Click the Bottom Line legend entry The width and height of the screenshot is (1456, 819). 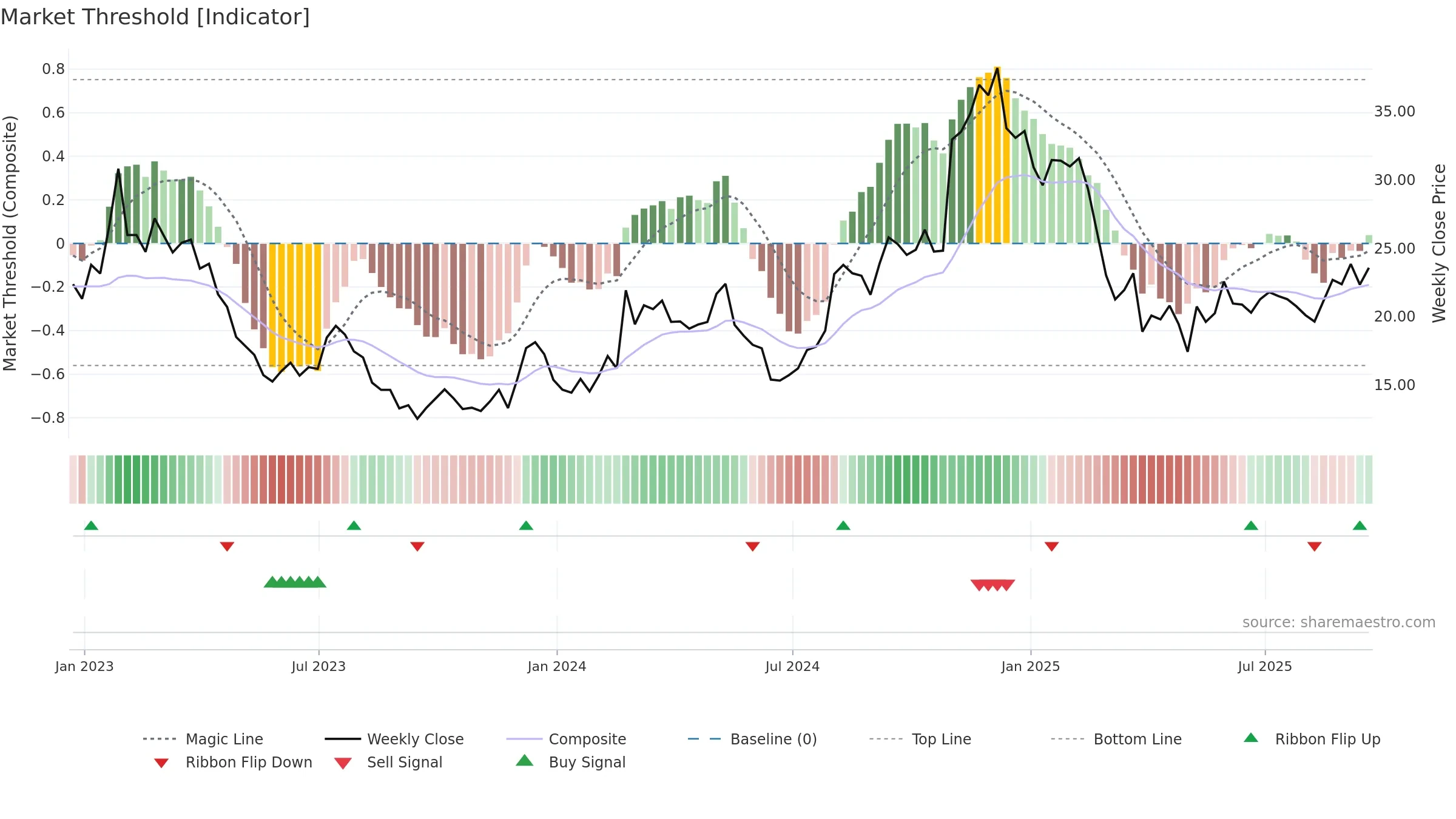pyautogui.click(x=1116, y=739)
